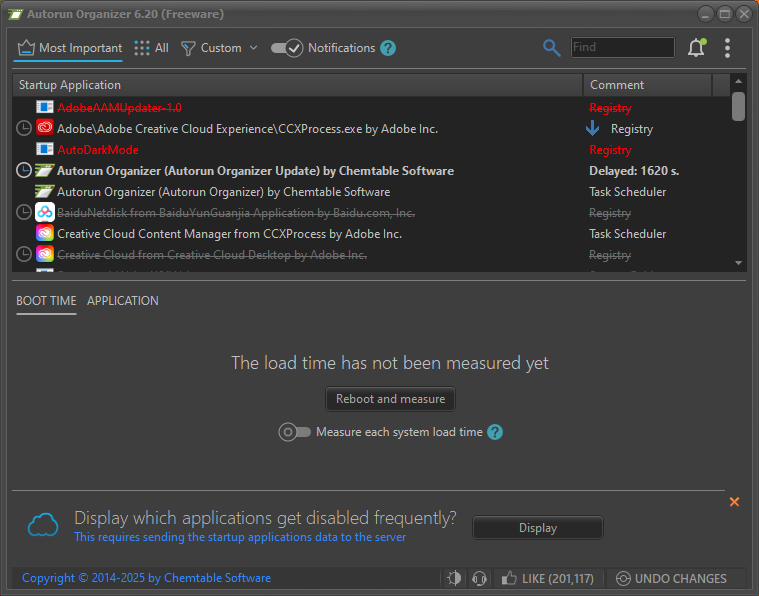Click the Autorun Organizer title bar logo
The image size is (759, 596).
[15, 14]
